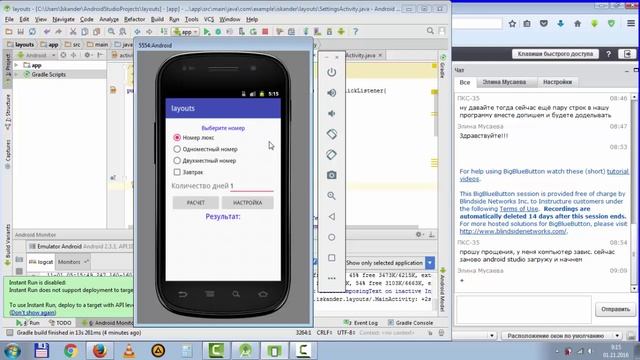
Task: Click the Firefox downloads arrow icon
Action: pos(560,24)
